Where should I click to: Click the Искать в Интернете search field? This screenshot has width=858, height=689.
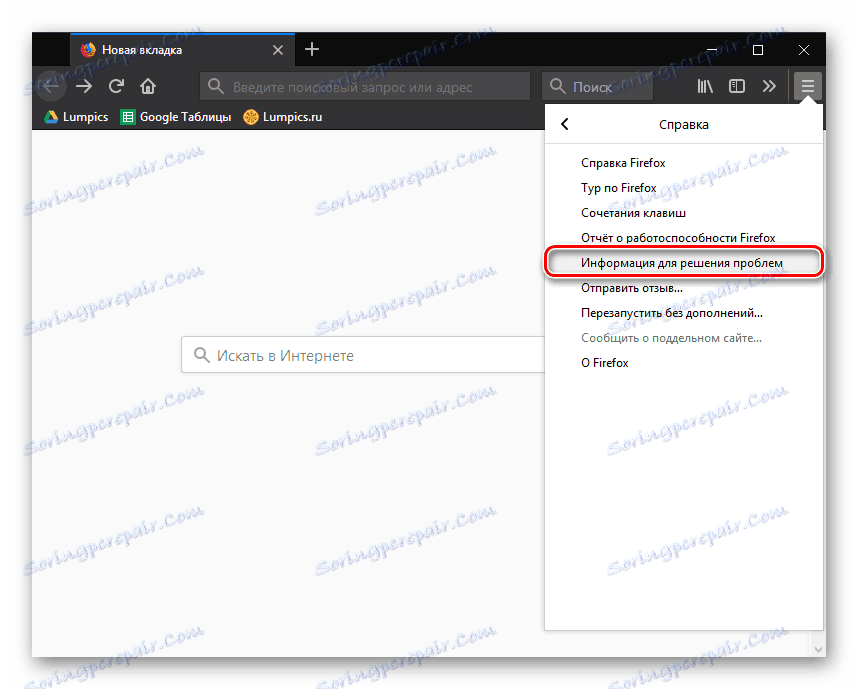tap(363, 355)
